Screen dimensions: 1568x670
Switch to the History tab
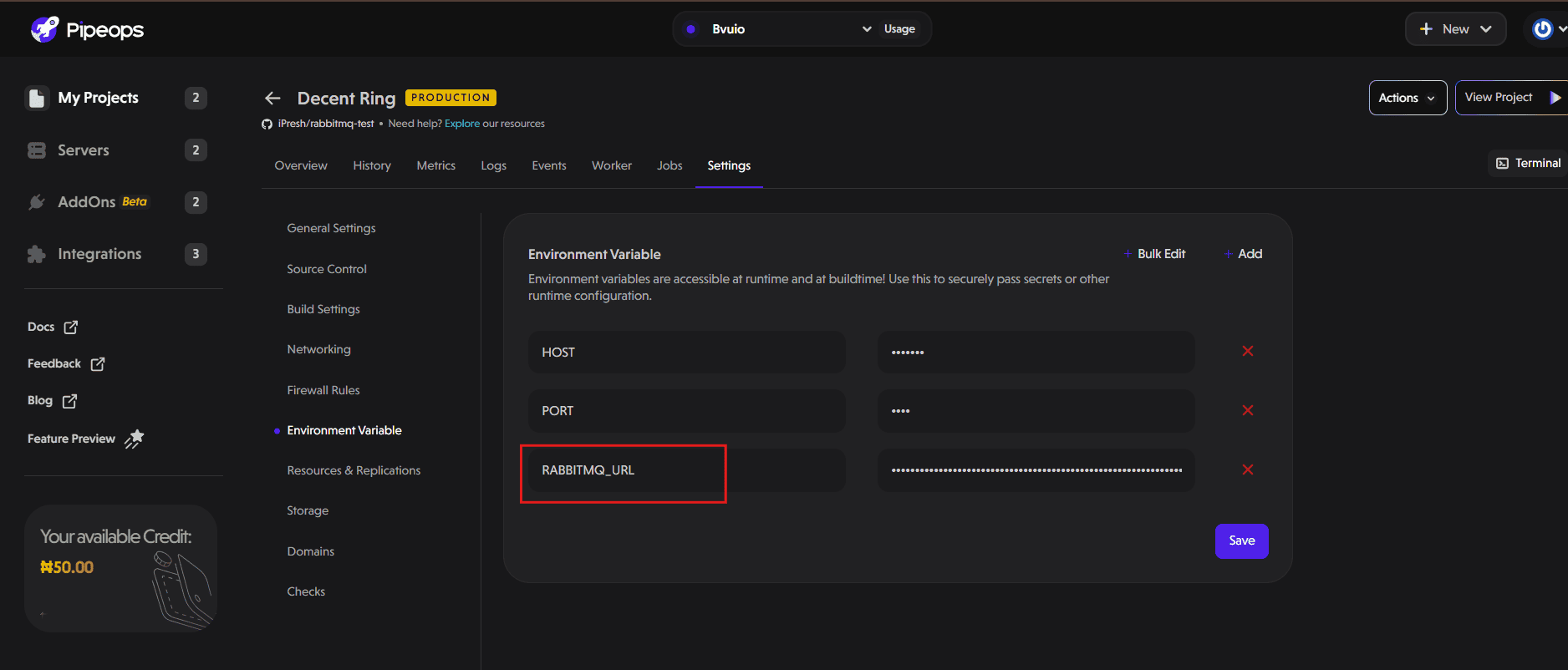click(372, 165)
